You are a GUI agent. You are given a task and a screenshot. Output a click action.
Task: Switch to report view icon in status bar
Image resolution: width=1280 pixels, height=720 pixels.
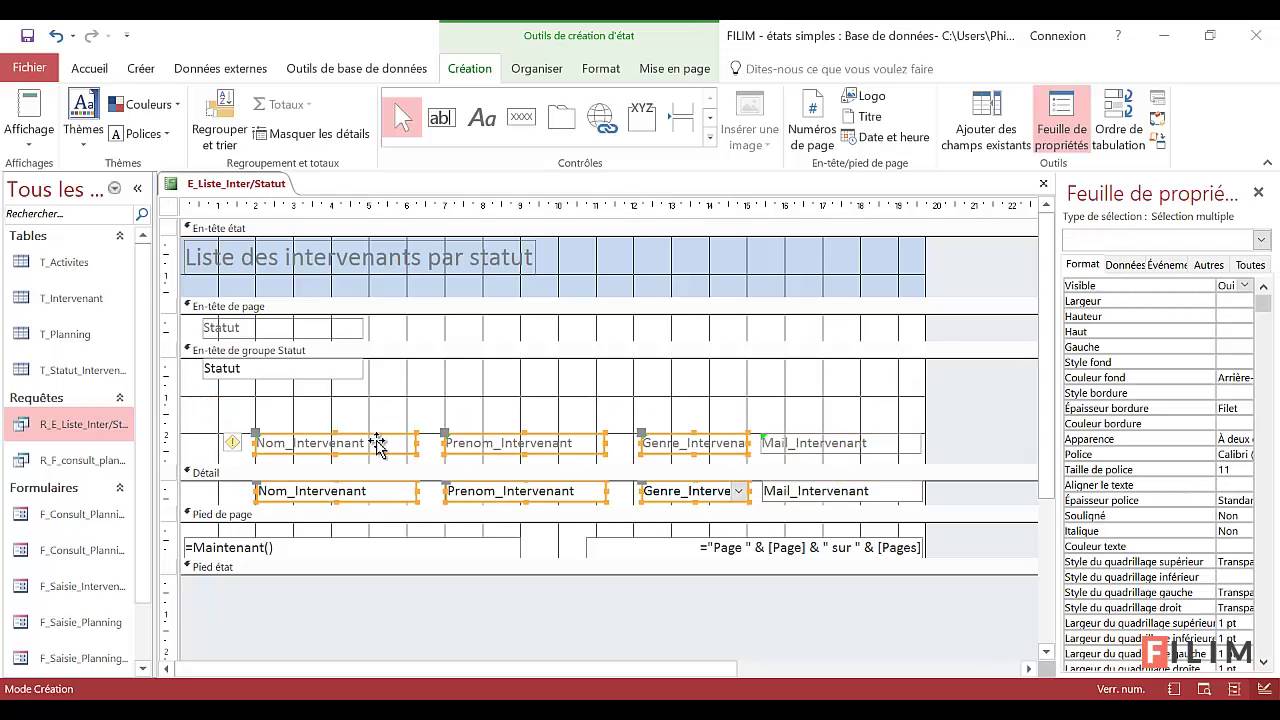[x=1175, y=689]
